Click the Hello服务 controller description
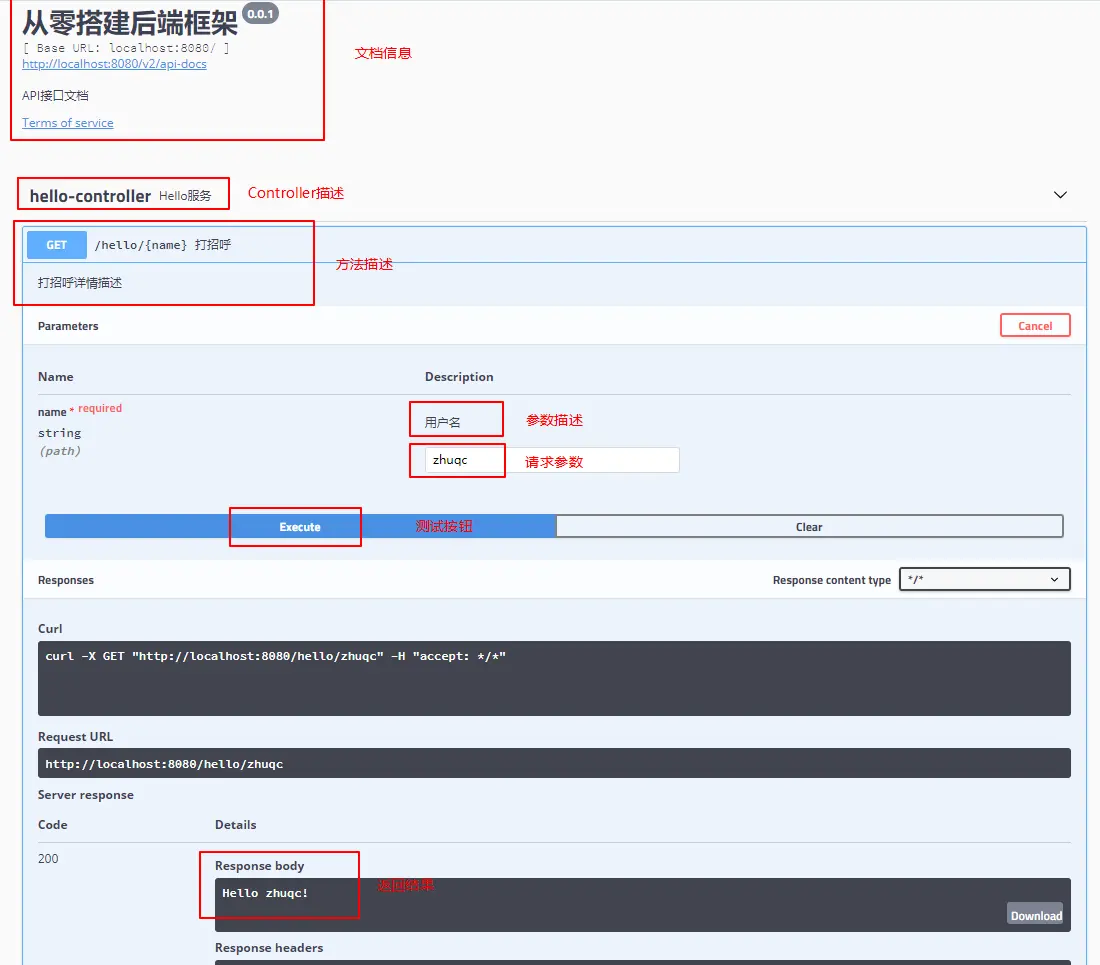 pyautogui.click(x=185, y=196)
